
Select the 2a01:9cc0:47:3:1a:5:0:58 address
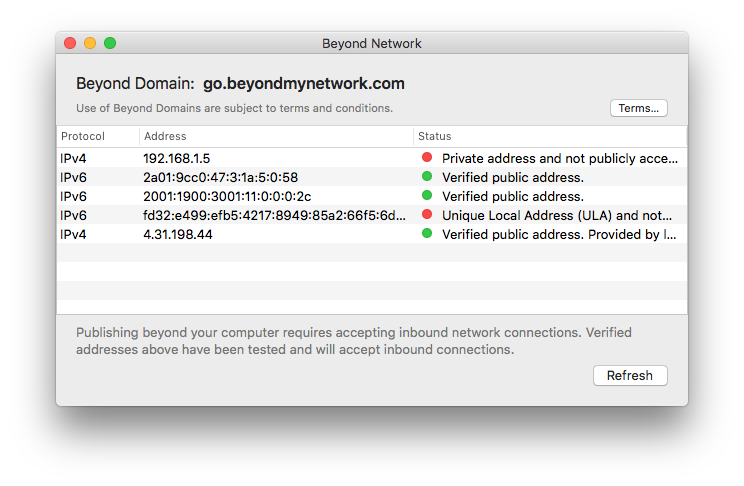tap(221, 178)
